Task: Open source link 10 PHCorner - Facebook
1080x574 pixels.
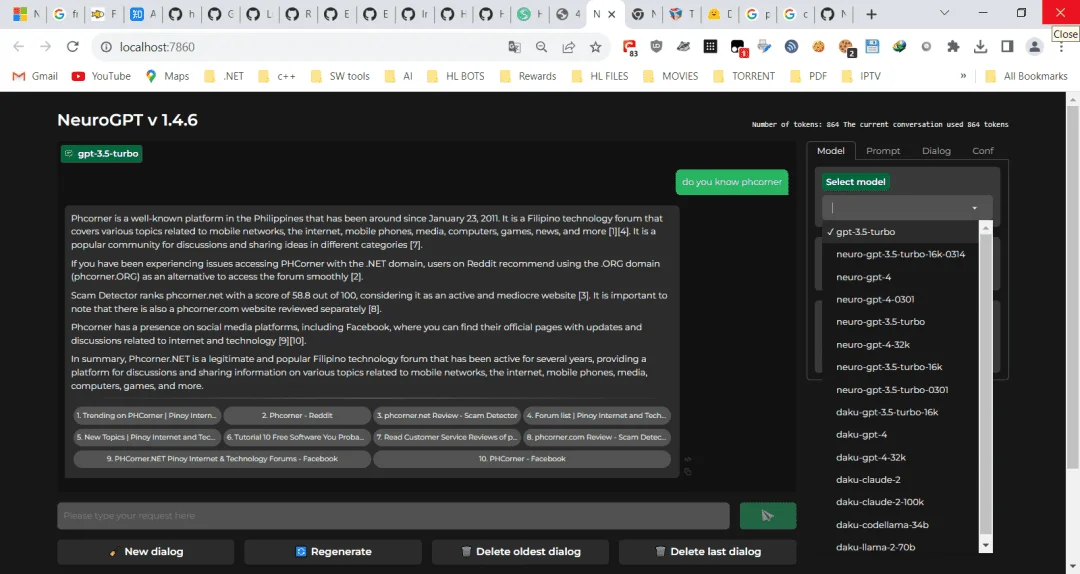Action: [522, 458]
